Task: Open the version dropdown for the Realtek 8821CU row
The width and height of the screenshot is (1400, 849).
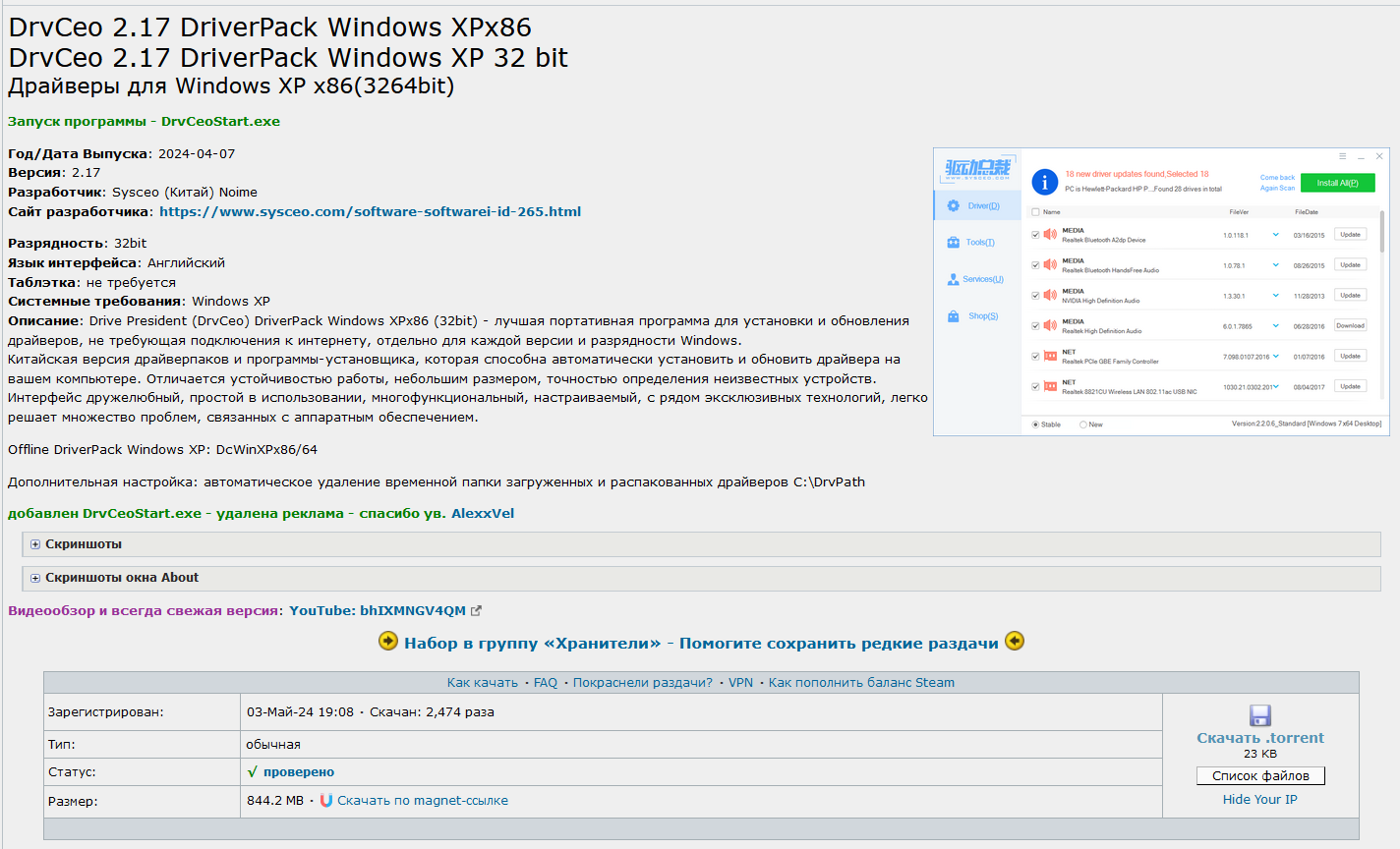Action: coord(1276,387)
